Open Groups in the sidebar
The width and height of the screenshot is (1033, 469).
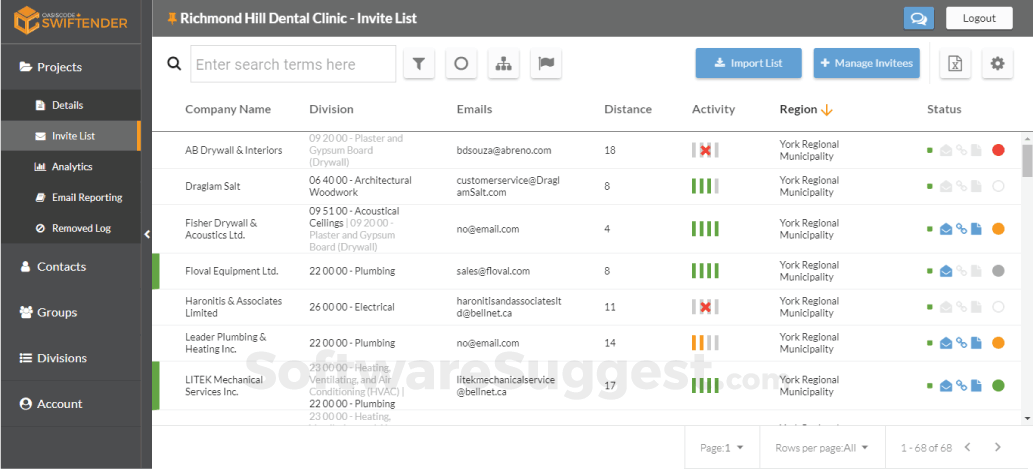click(70, 312)
